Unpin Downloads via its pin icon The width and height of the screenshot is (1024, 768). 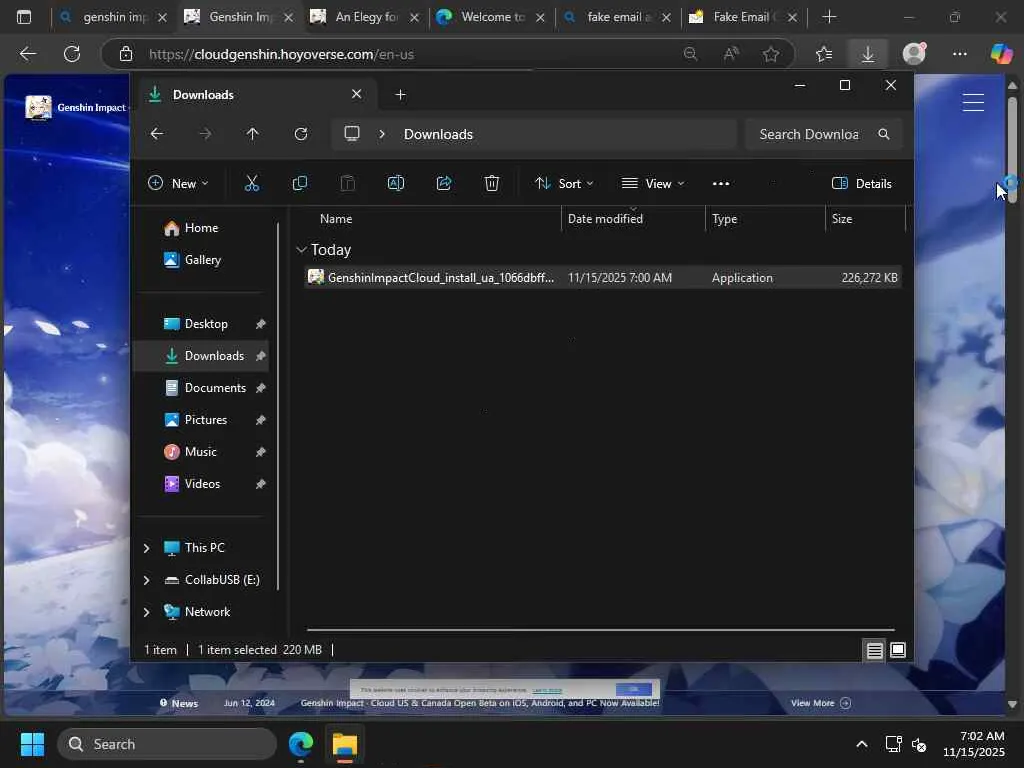(x=261, y=356)
